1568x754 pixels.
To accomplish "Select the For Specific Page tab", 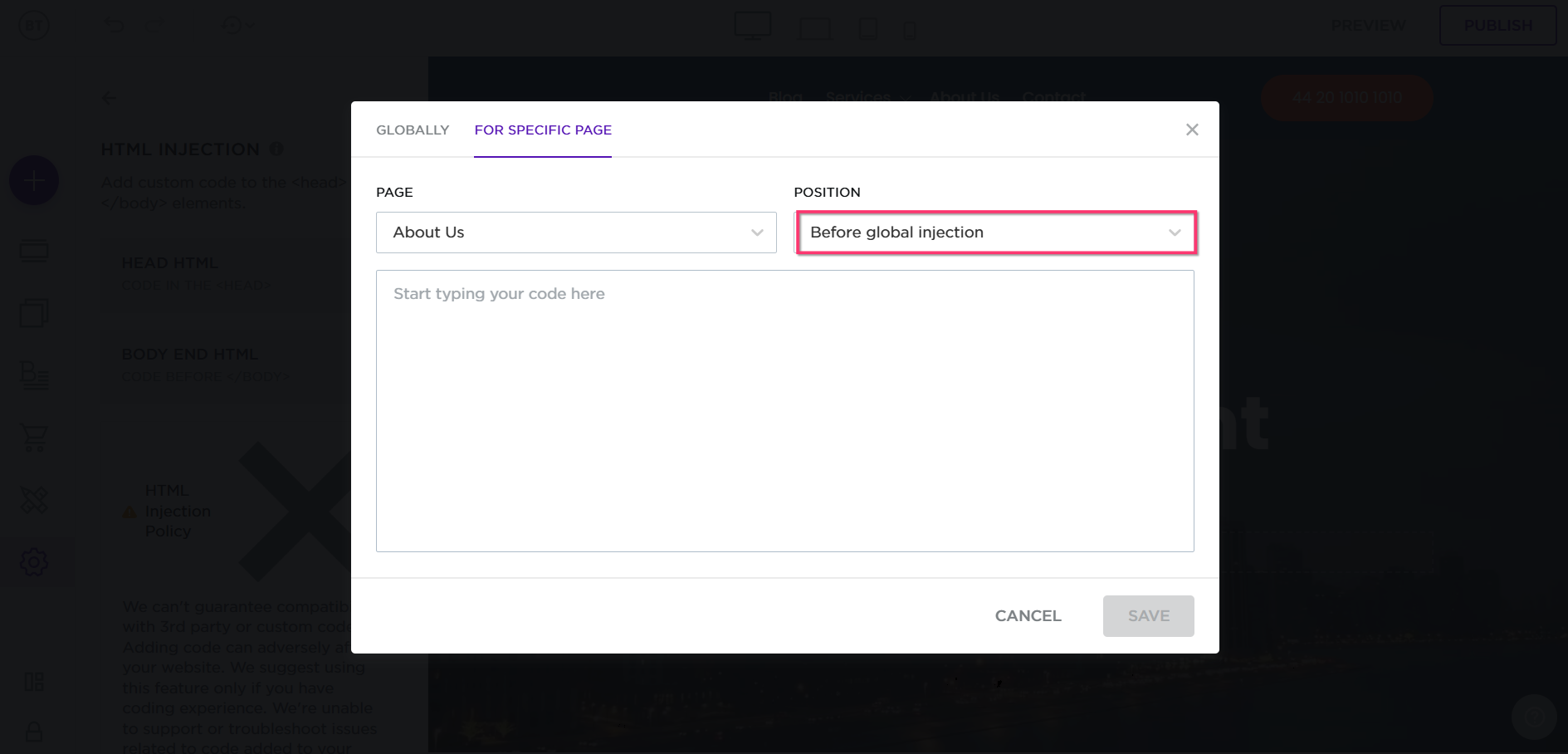I will (543, 130).
